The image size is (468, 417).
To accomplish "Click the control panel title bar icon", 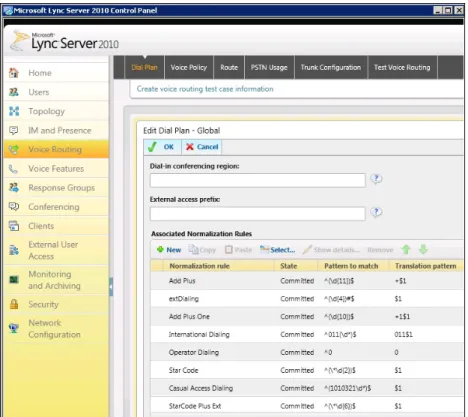I will (8, 10).
